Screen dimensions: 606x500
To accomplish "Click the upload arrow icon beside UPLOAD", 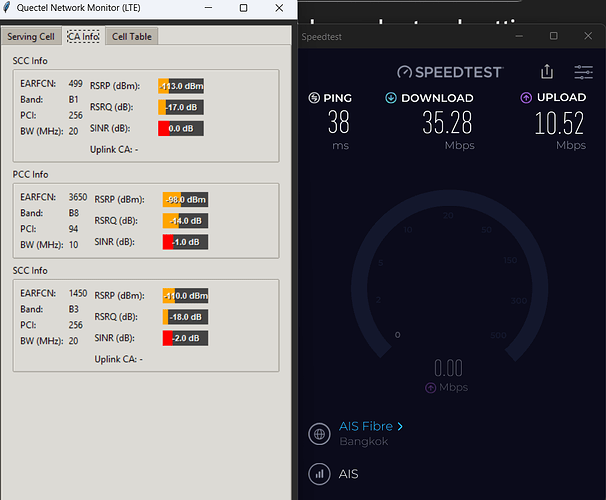I will coord(525,98).
